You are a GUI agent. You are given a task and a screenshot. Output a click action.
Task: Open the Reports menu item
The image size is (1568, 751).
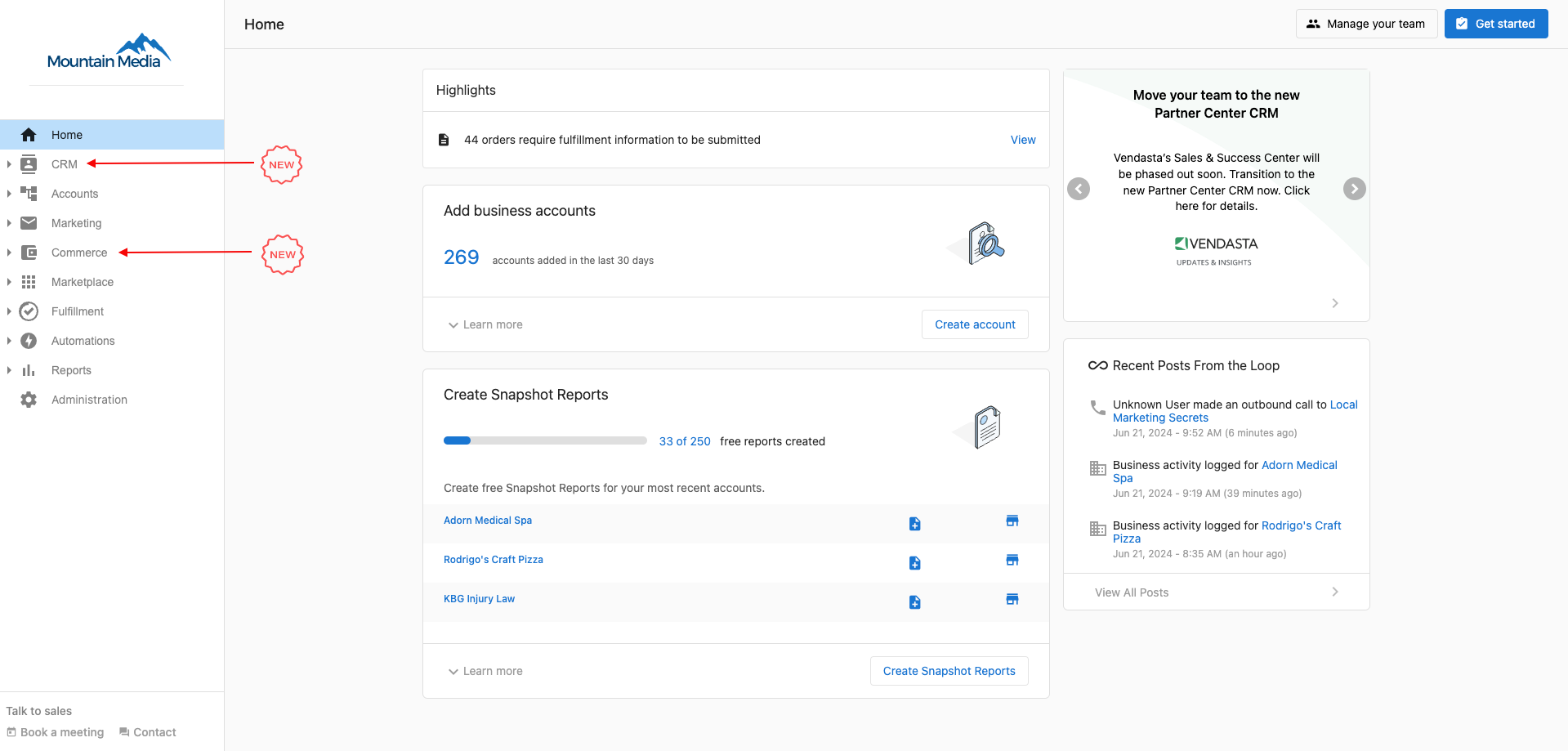tap(112, 370)
